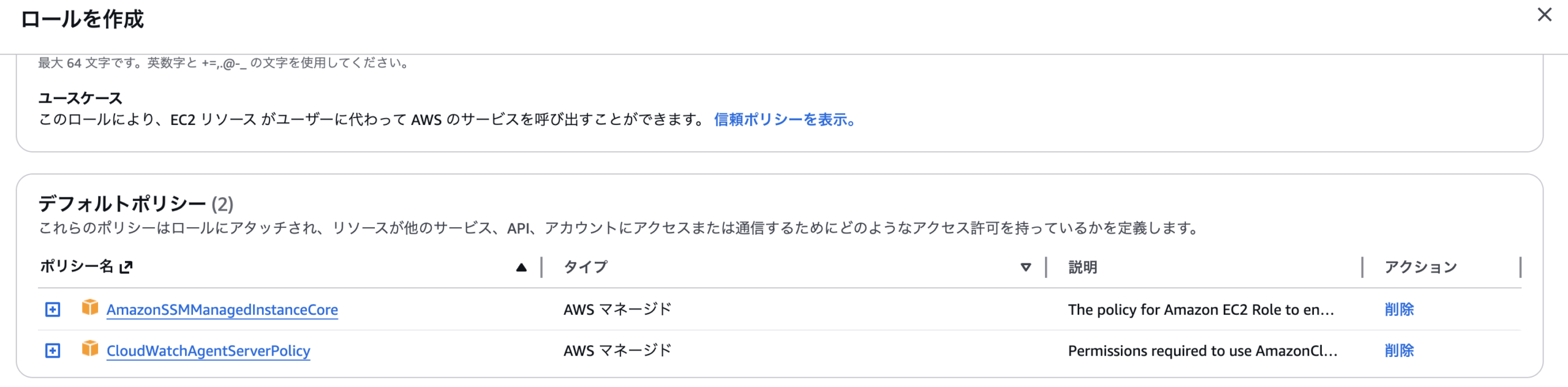
Task: Click the タイプ column sort arrow
Action: click(1025, 267)
